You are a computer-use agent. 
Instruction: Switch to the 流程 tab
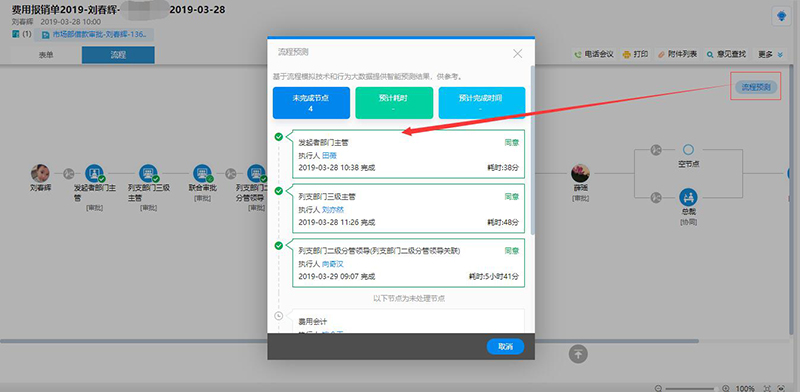click(118, 55)
